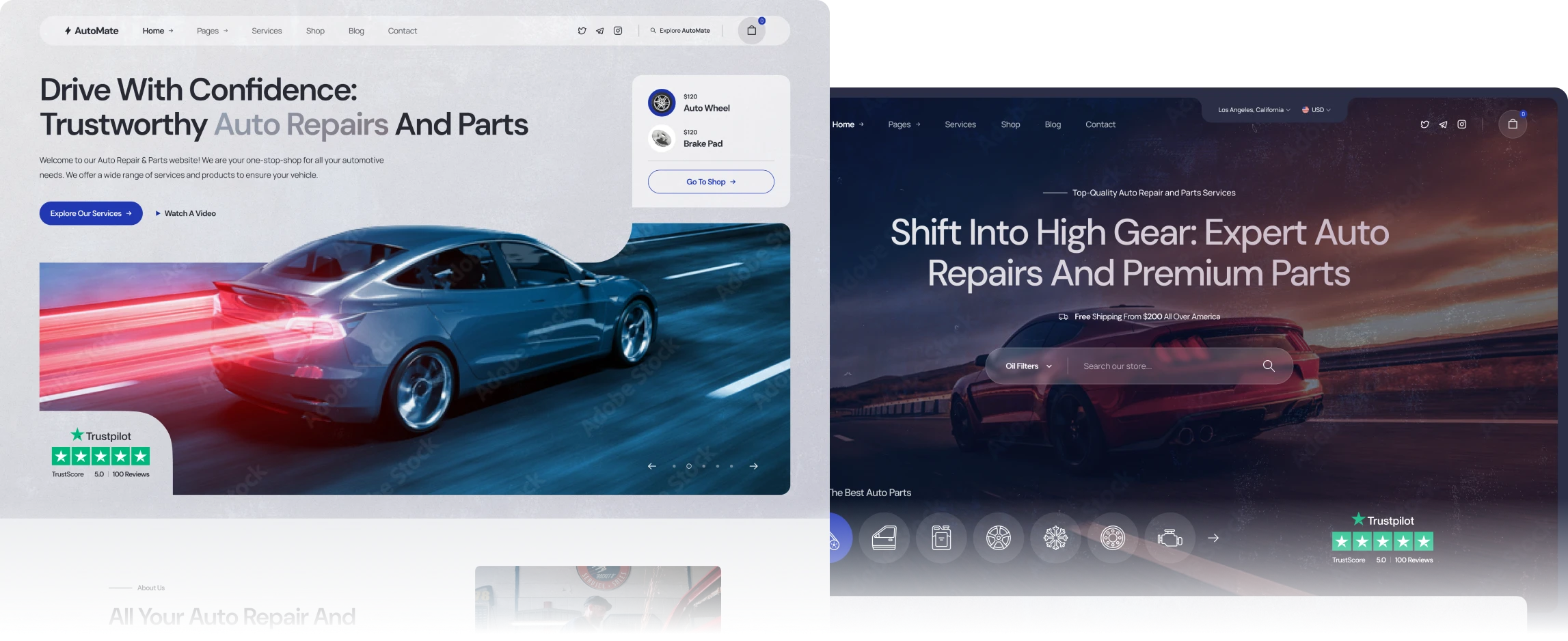Screen dimensions: 1568x641
Task: Click the Search our store input field
Action: coord(1162,366)
